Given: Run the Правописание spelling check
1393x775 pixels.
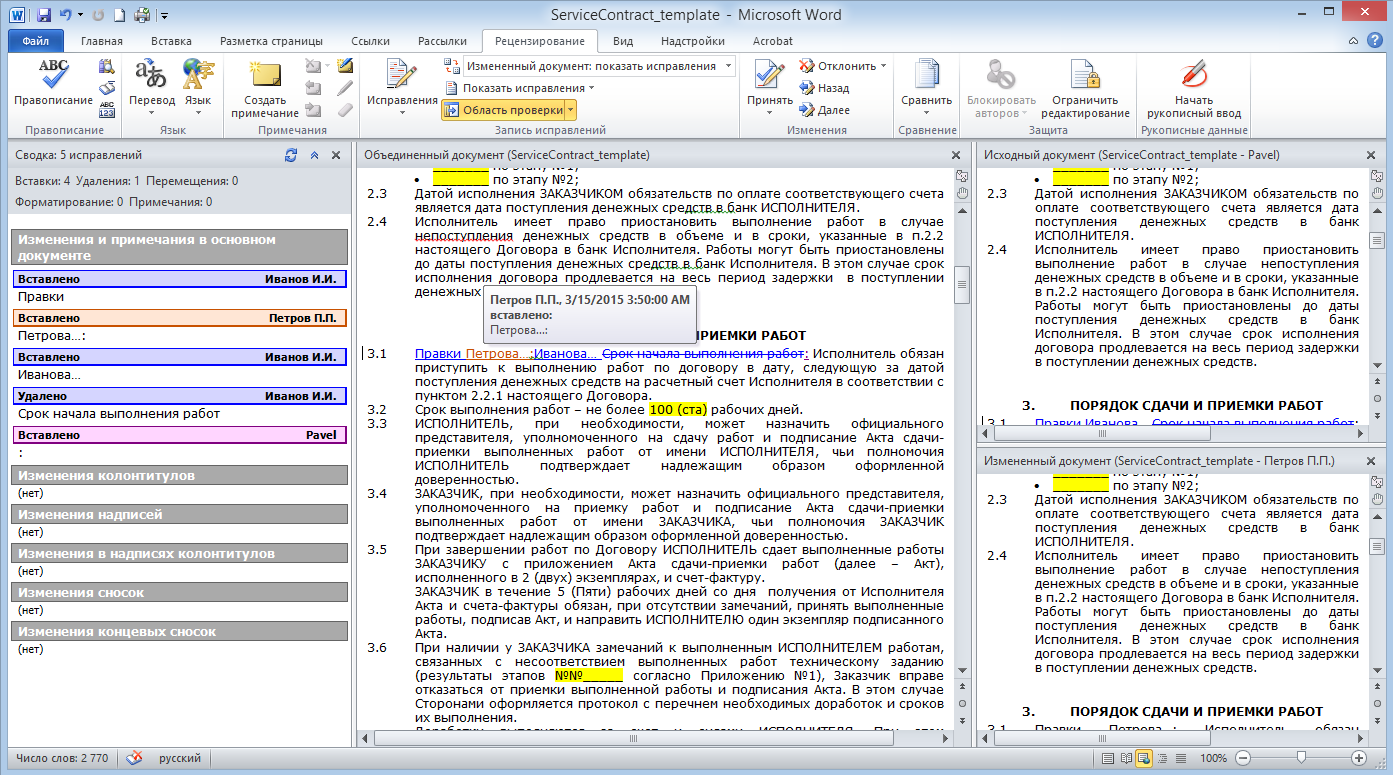Looking at the screenshot, I should coord(53,83).
